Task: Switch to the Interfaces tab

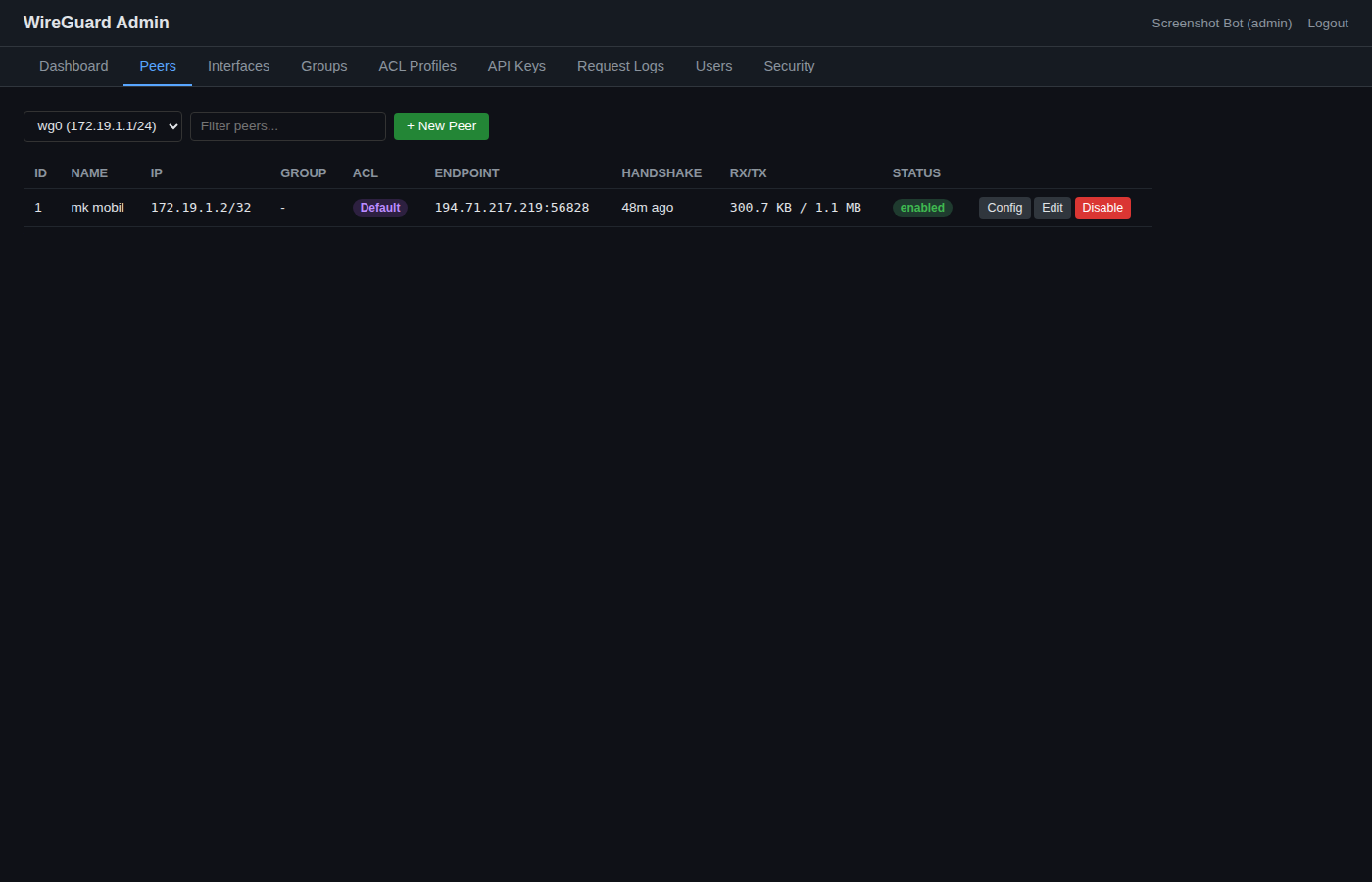Action: click(238, 66)
